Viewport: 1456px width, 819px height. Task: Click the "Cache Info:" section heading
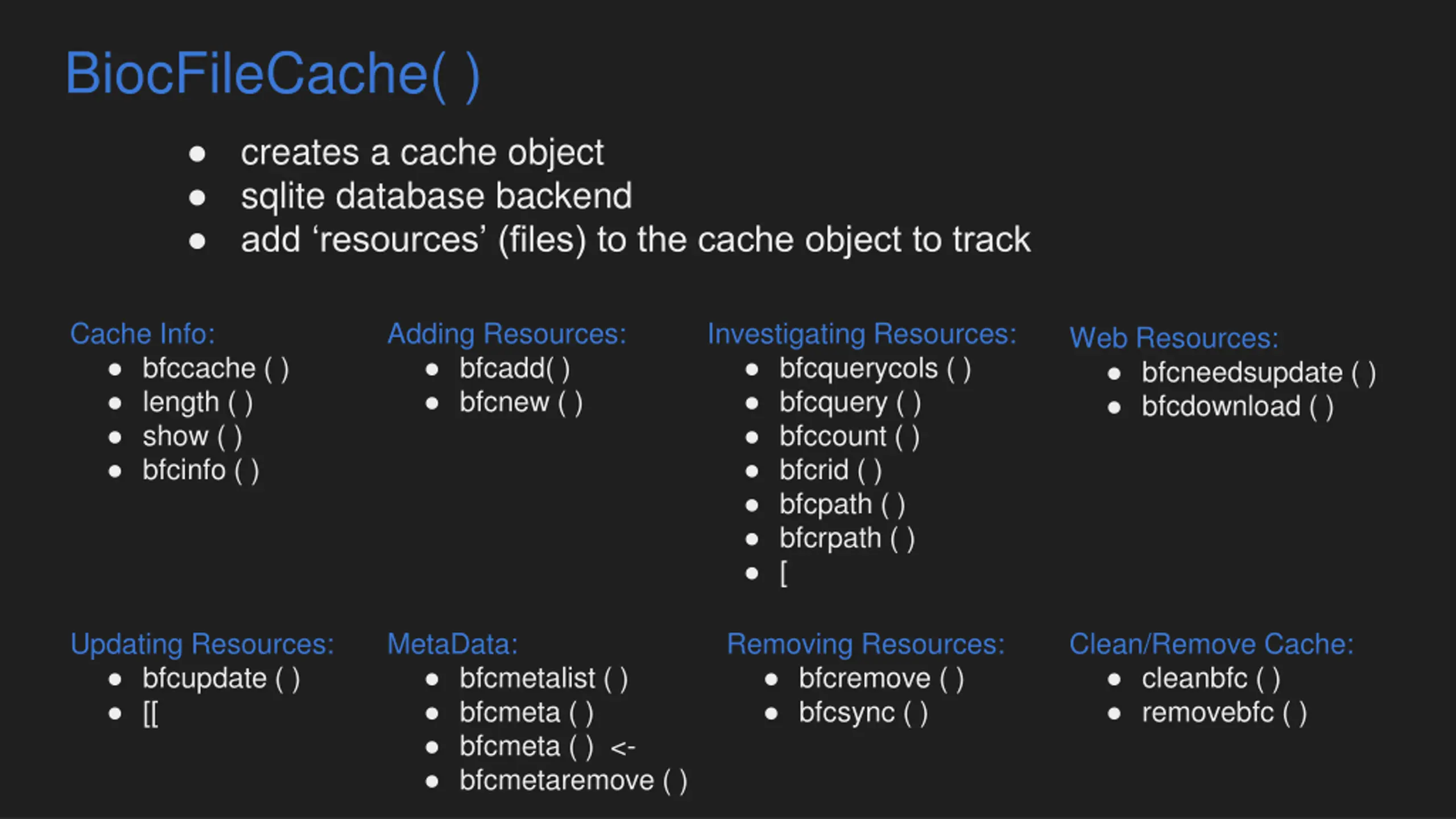point(142,334)
